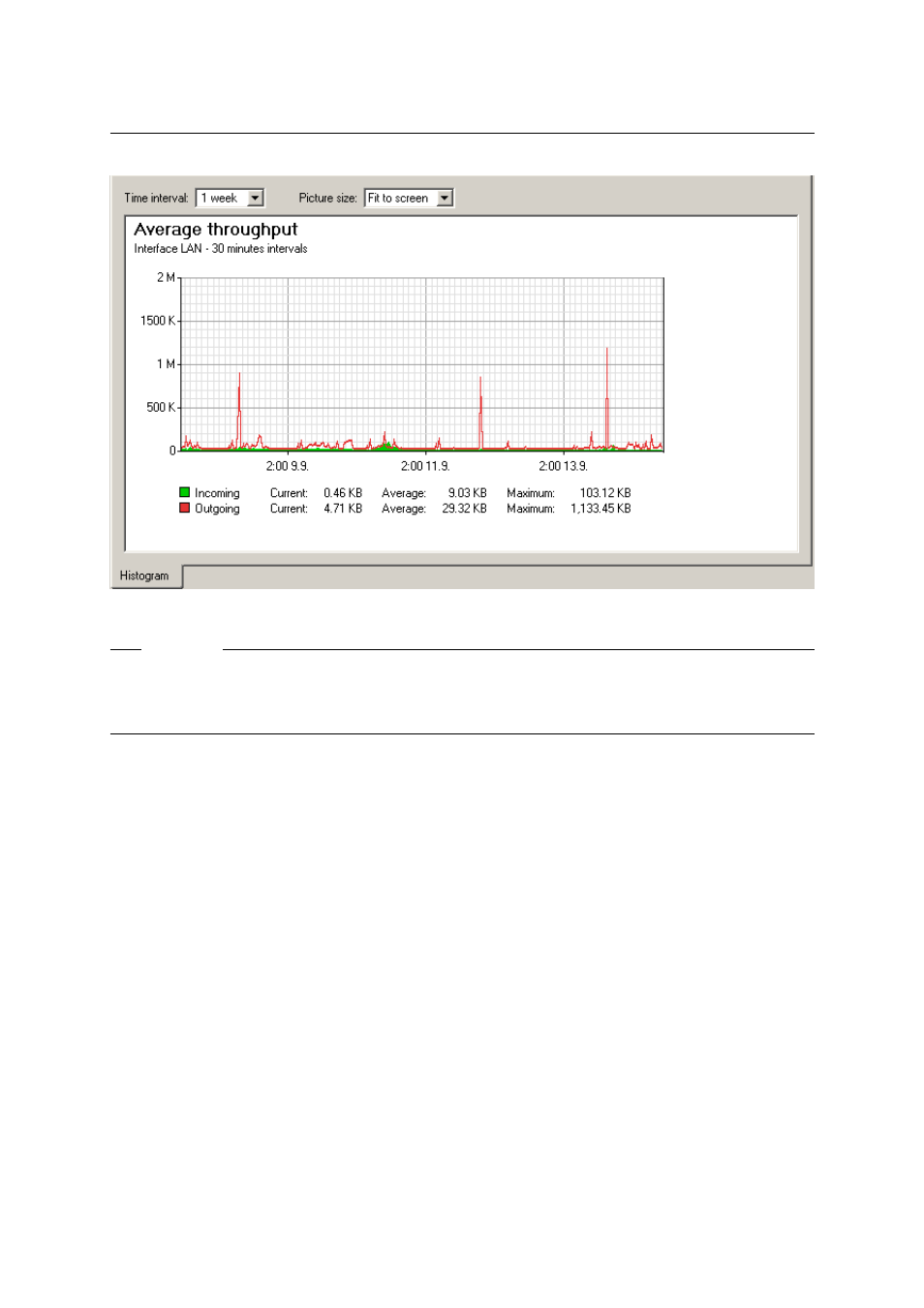Click the 'Picture size:' label

[x=328, y=198]
